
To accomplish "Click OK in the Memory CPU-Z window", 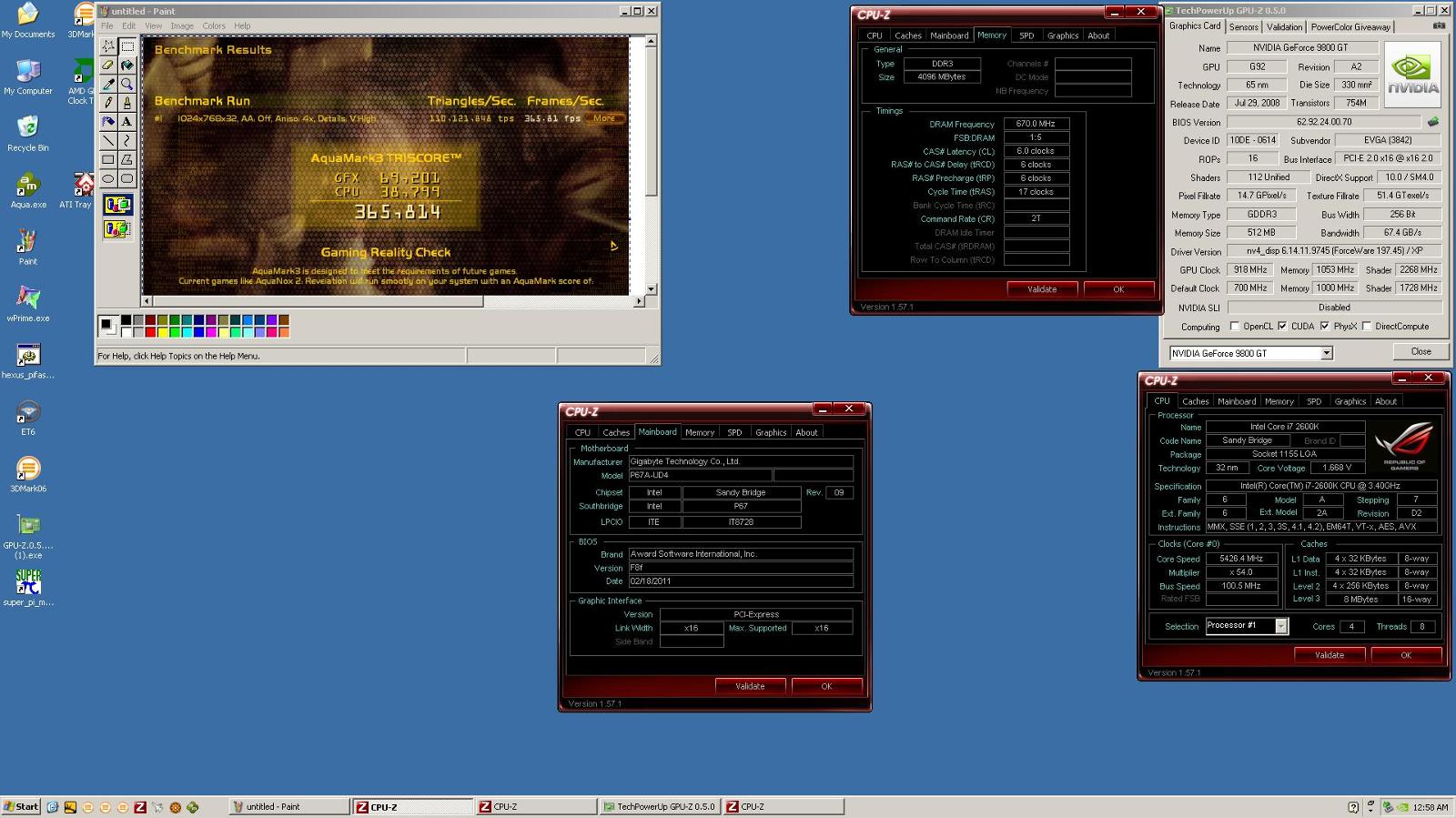I will [x=1118, y=289].
